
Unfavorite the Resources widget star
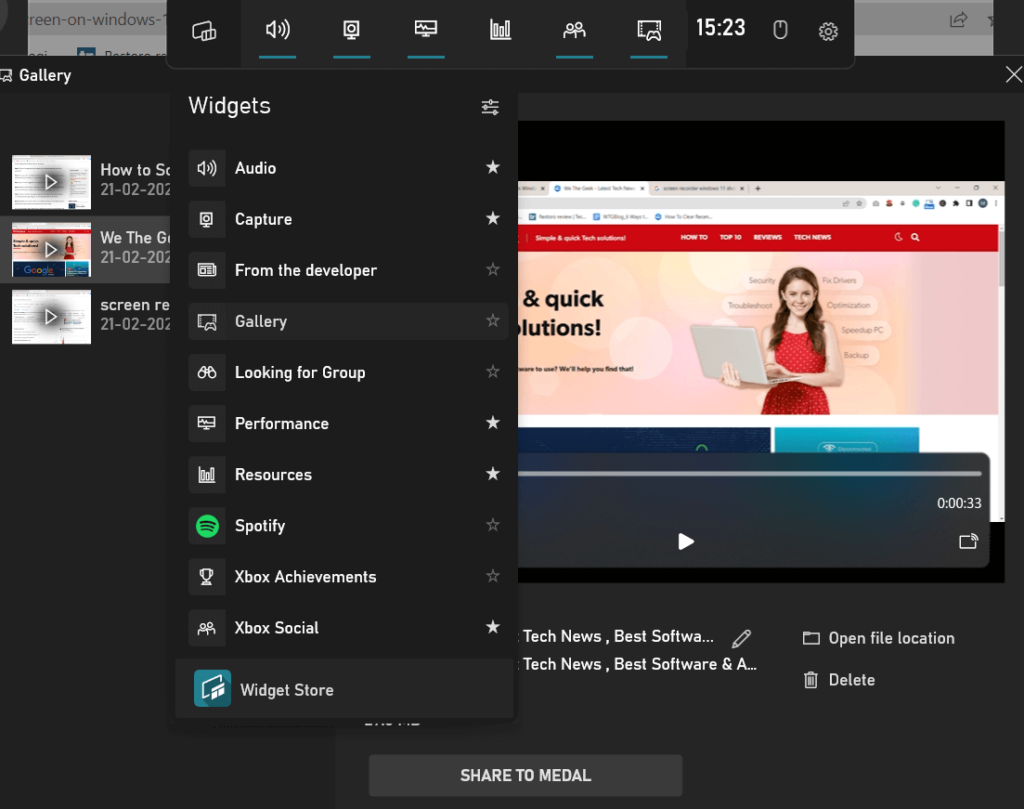point(492,473)
